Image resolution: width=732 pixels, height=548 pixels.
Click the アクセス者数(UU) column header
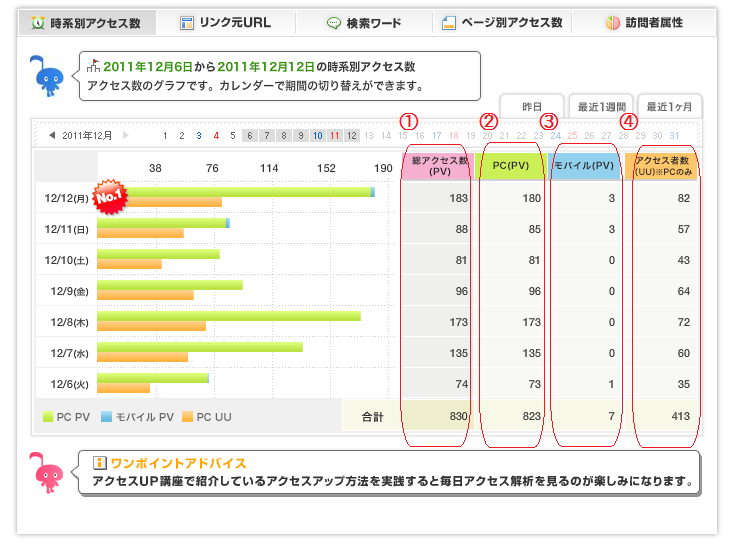click(x=662, y=166)
